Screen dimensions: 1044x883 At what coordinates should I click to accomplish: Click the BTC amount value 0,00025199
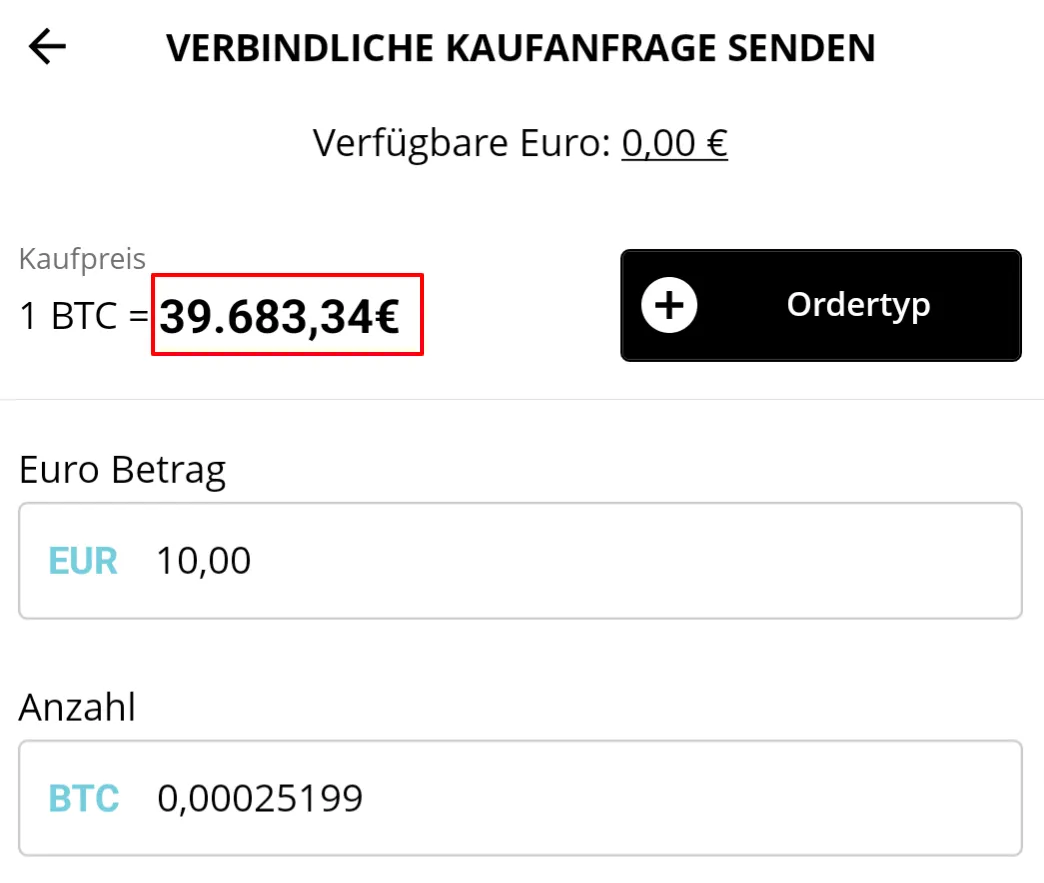[260, 798]
